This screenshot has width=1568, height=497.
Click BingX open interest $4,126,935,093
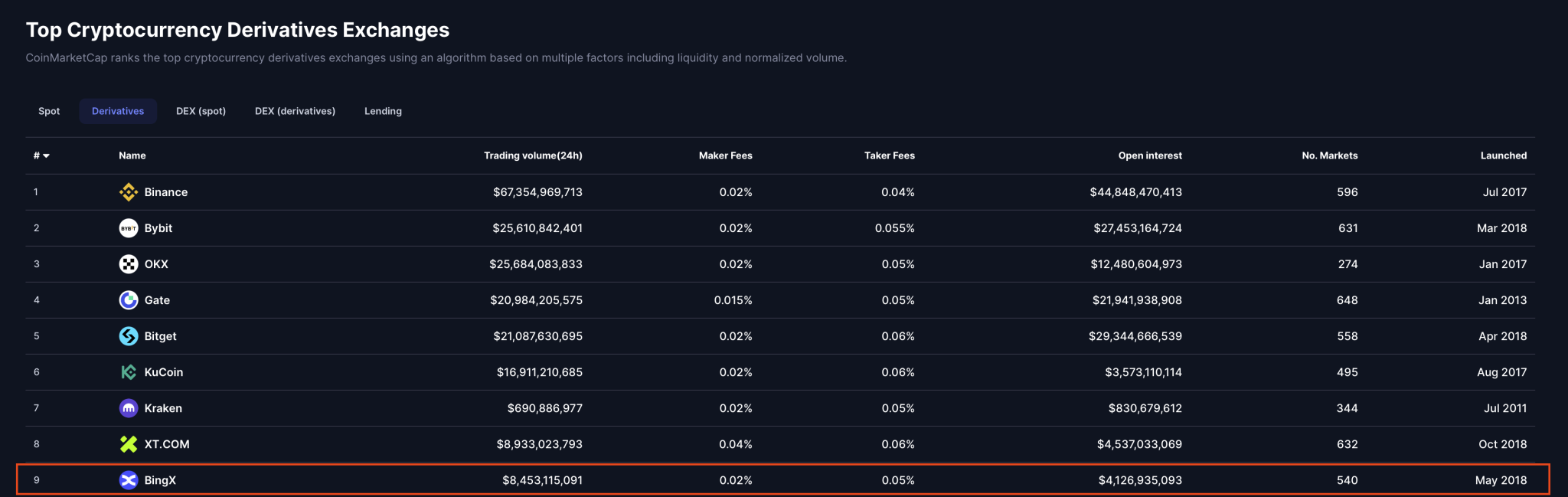click(1140, 480)
